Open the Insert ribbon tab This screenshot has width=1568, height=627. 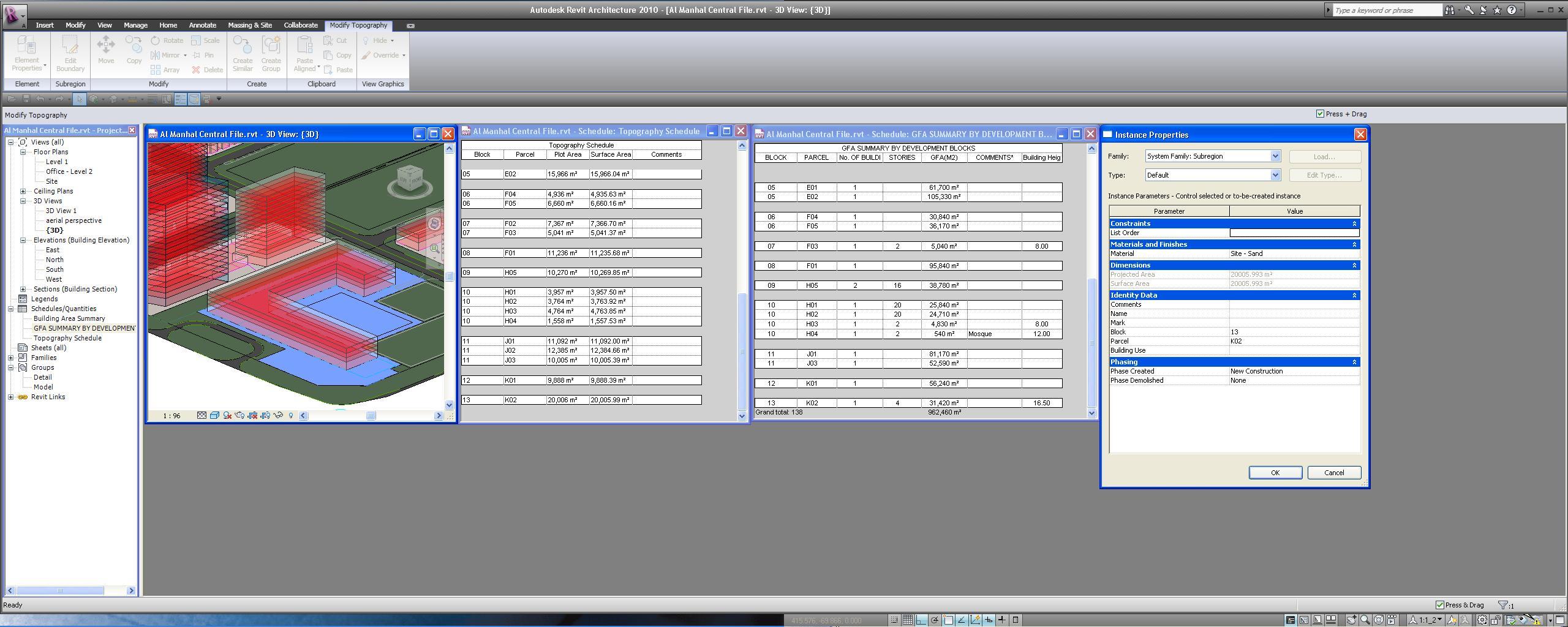click(45, 25)
